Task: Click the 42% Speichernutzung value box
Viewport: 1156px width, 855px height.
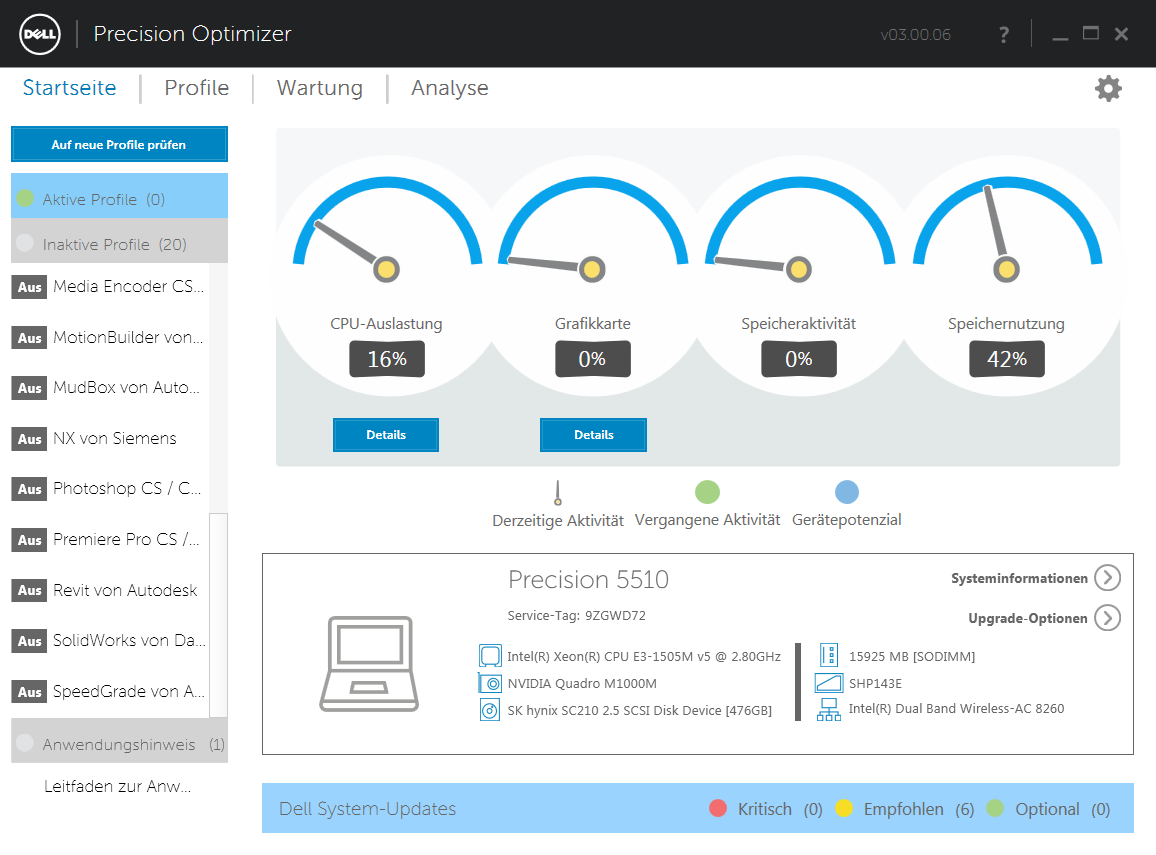Action: pos(1007,359)
